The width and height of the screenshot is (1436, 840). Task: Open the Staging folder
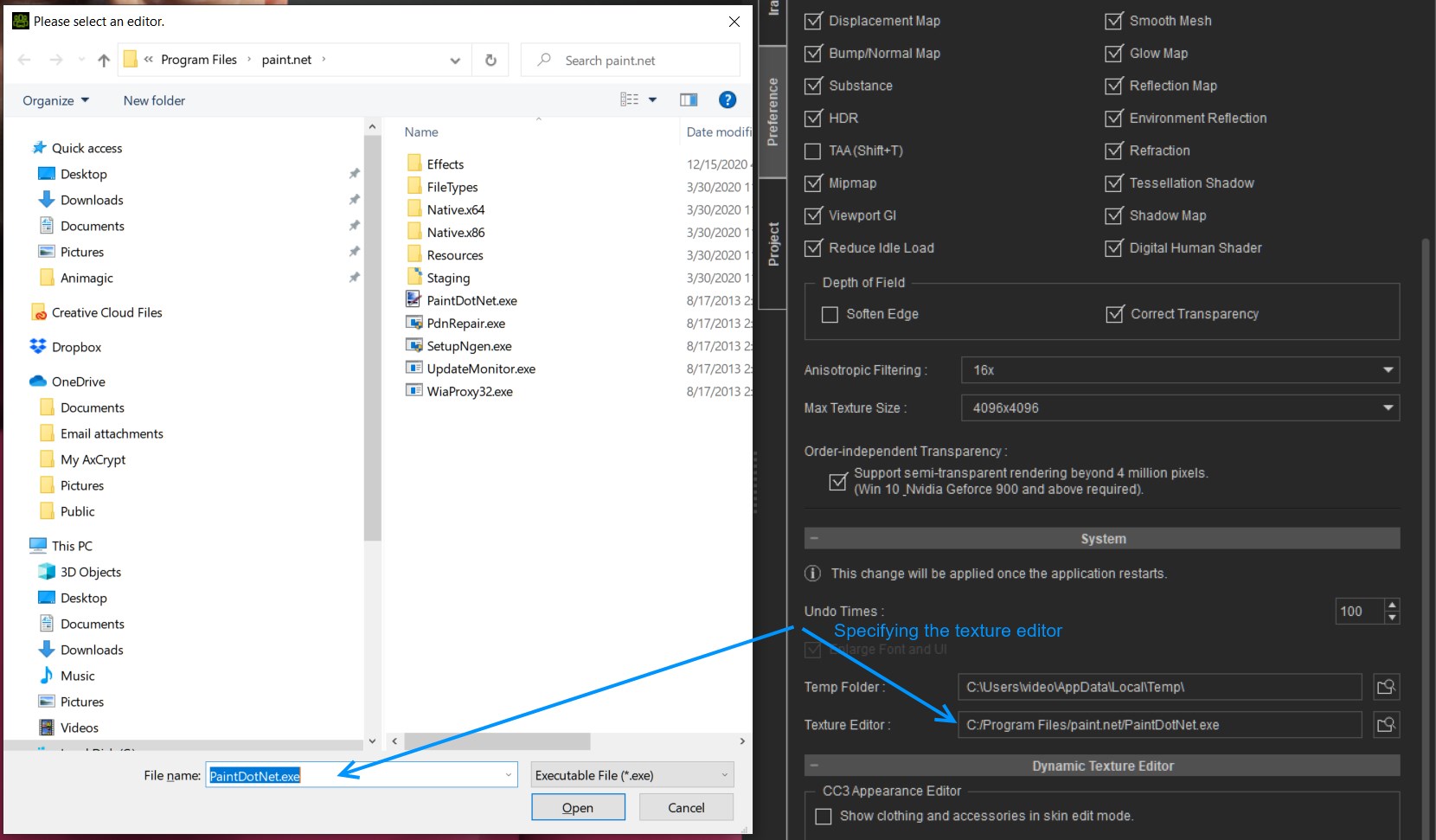tap(448, 278)
